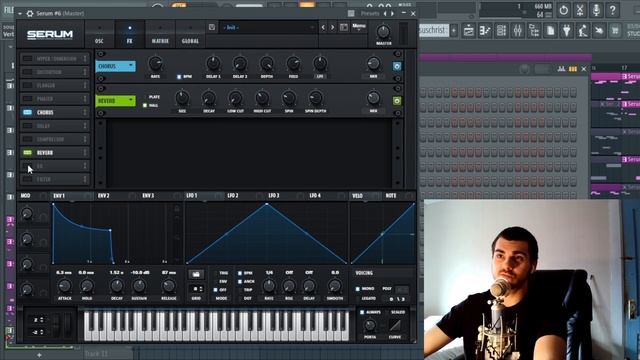Open FL Studio browser icon
Viewport: 640px width, 360px height.
coord(534,31)
